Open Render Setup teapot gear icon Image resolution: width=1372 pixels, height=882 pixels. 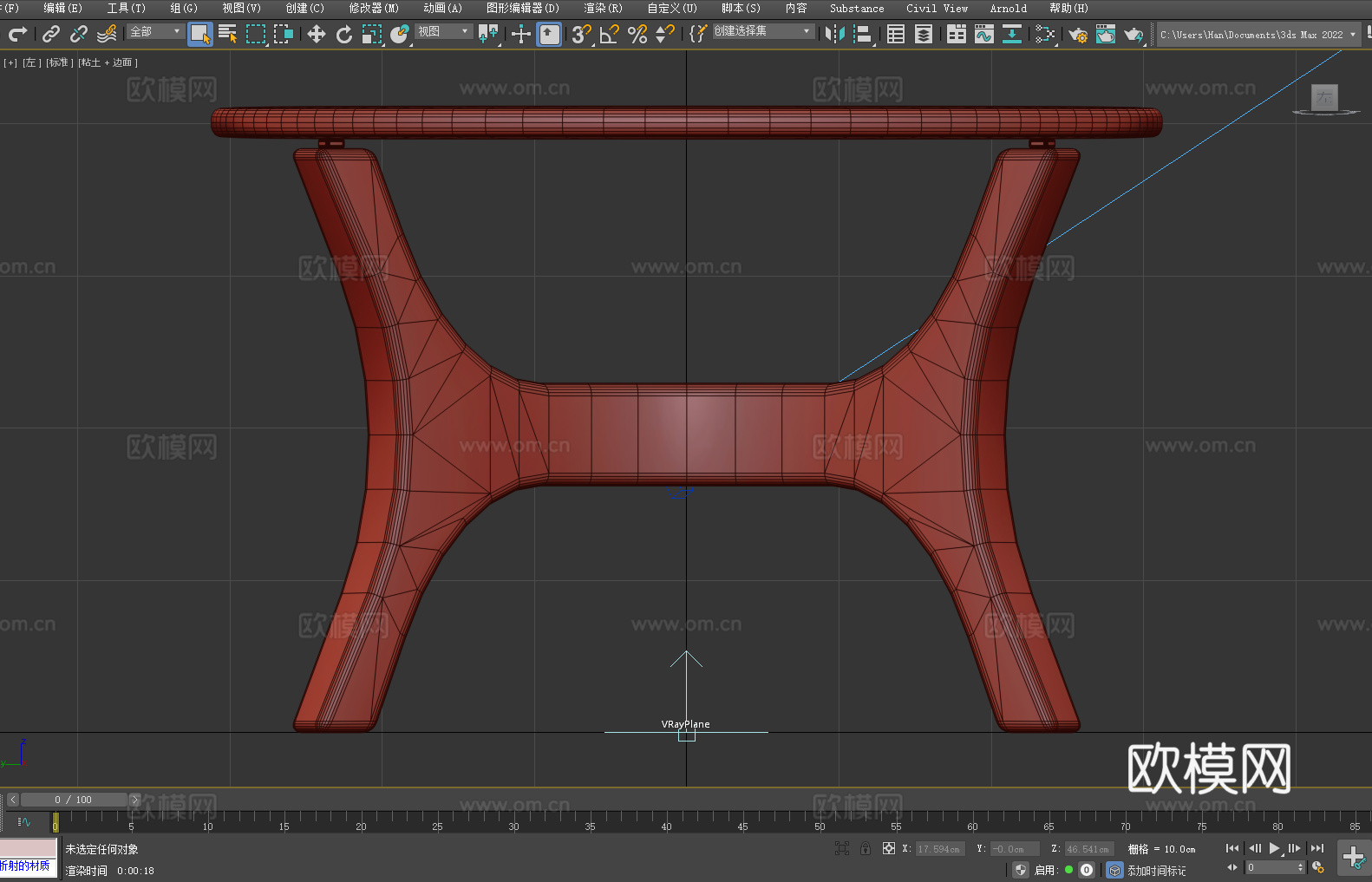coord(1078,34)
